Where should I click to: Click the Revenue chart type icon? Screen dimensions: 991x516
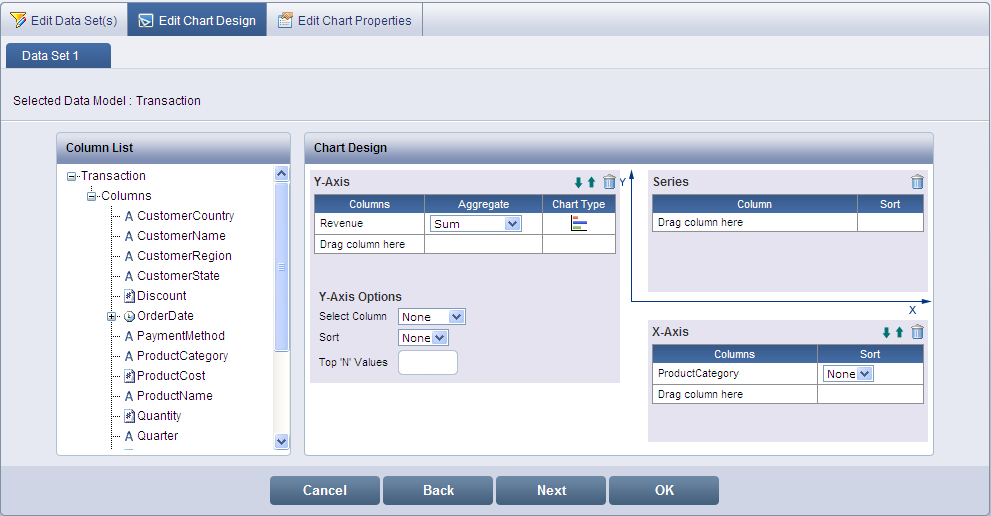tap(579, 224)
